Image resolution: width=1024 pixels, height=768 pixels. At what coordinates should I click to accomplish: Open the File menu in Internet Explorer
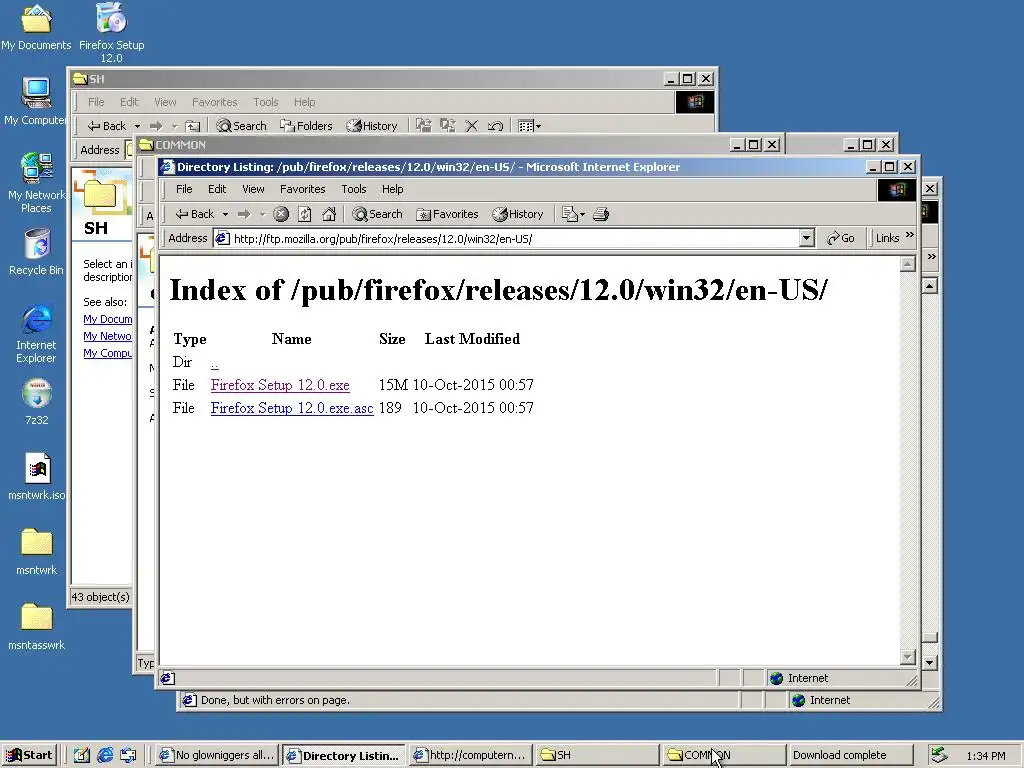[184, 189]
